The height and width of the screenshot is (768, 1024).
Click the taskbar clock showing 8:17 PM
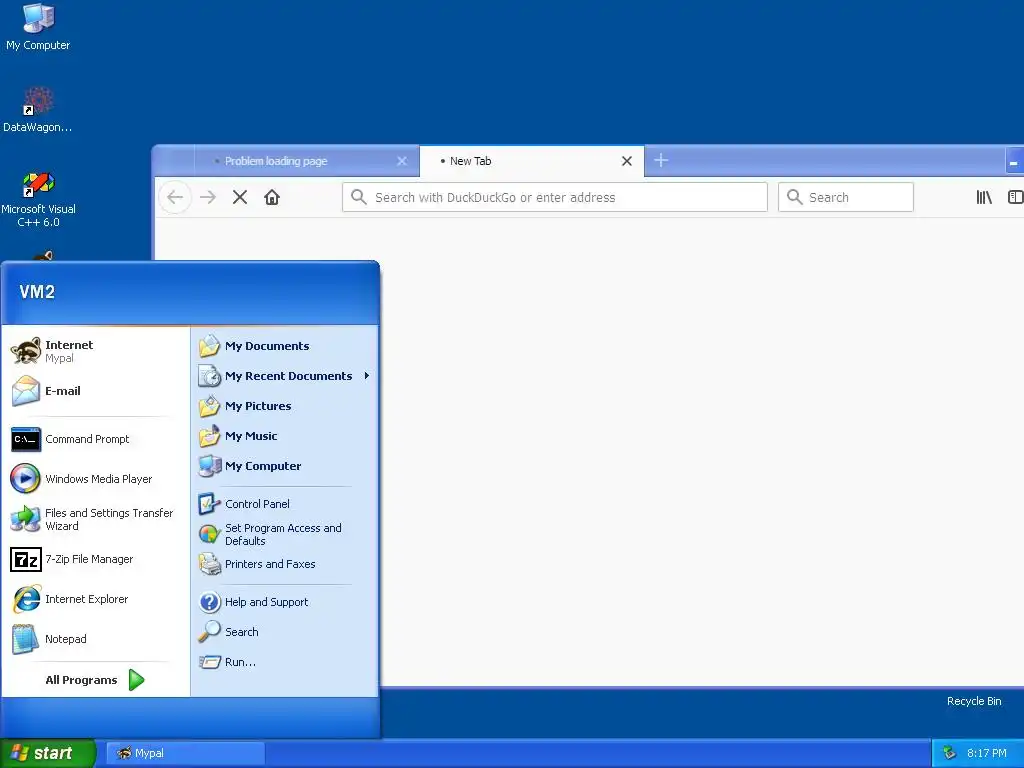pos(987,753)
